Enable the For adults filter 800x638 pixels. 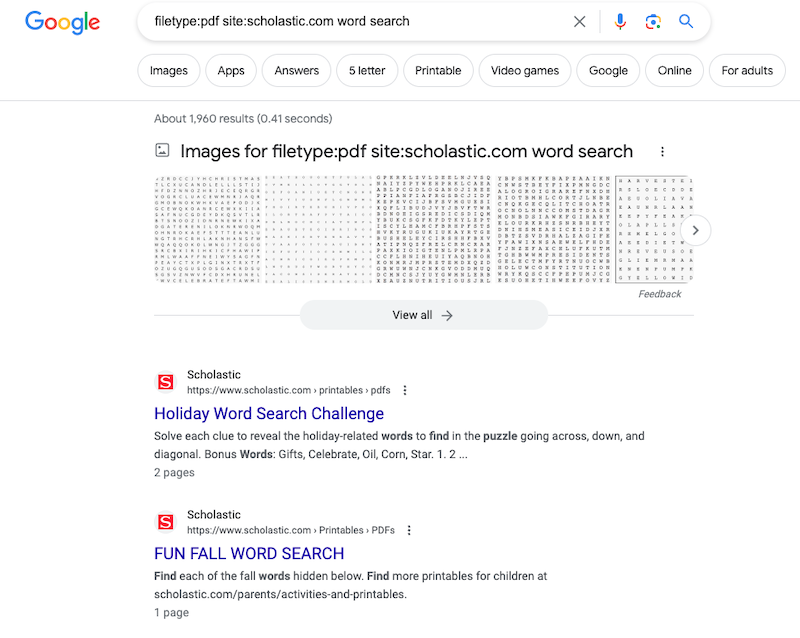747,70
